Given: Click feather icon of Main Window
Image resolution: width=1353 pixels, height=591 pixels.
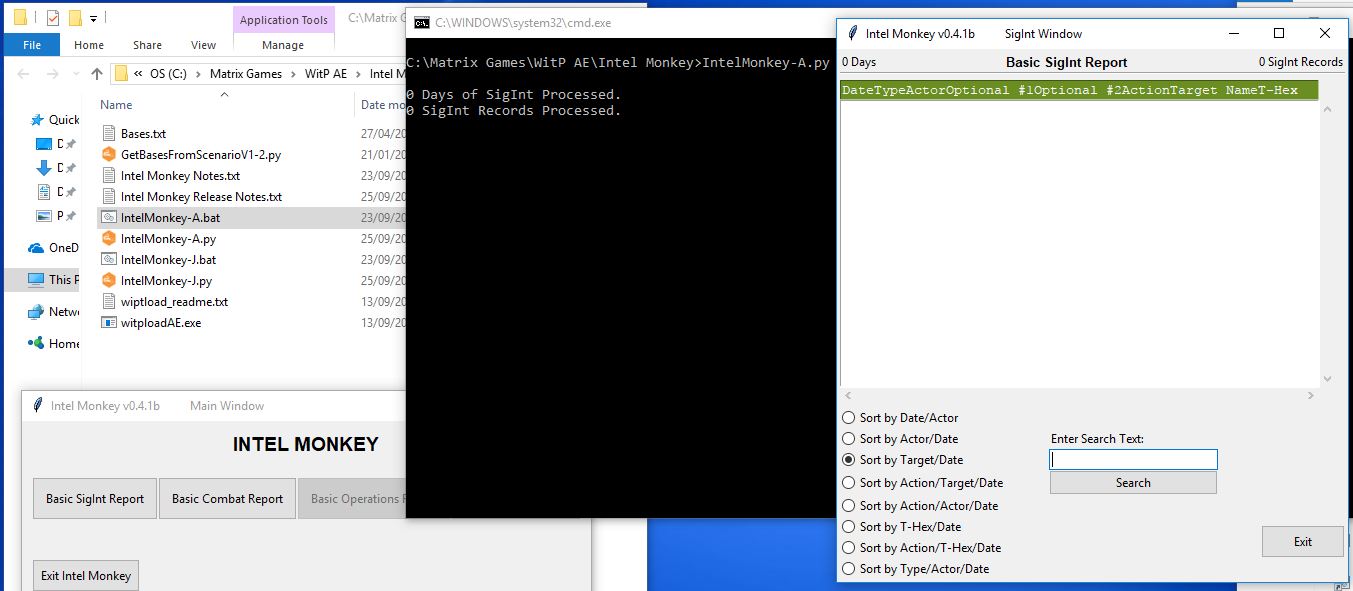Looking at the screenshot, I should 38,405.
